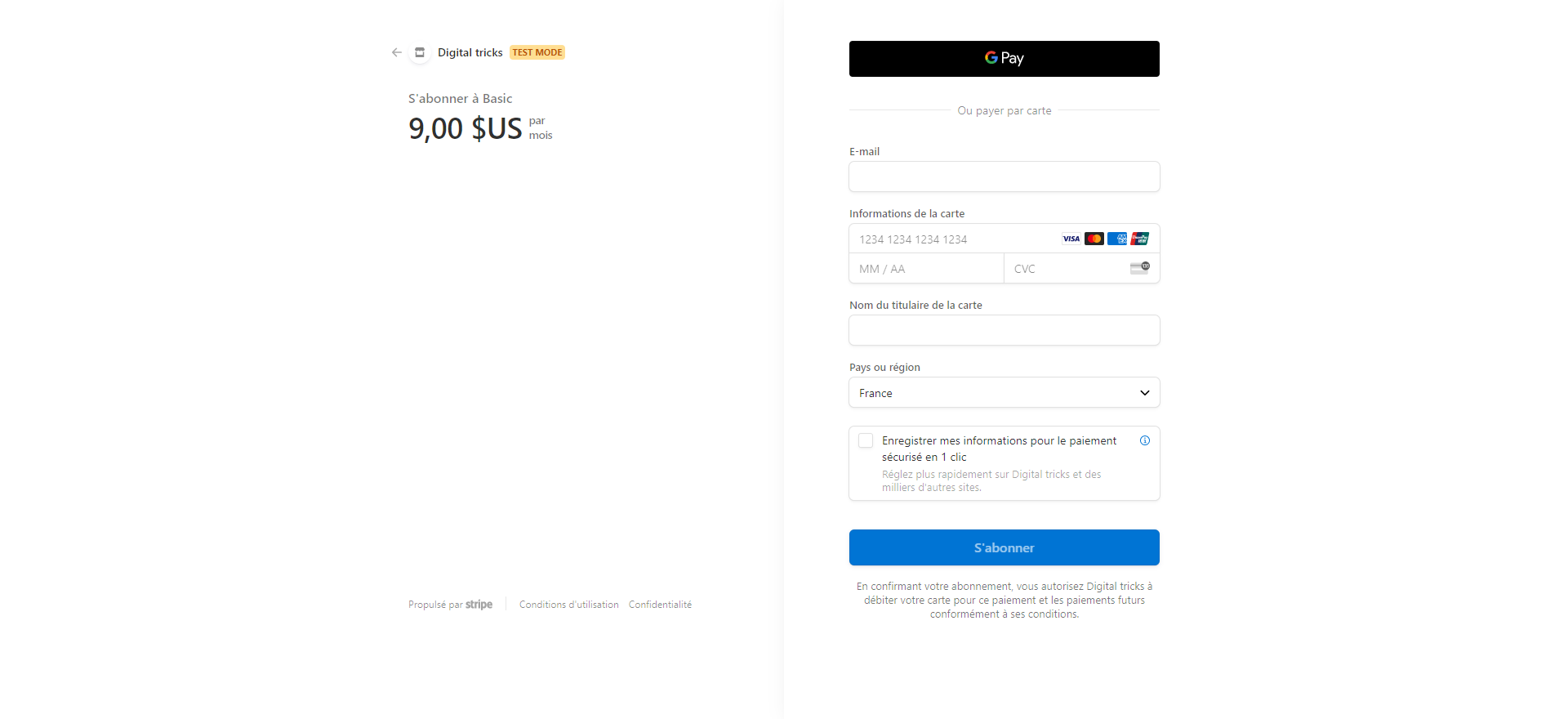Click the UnionPay card icon

1139,239
